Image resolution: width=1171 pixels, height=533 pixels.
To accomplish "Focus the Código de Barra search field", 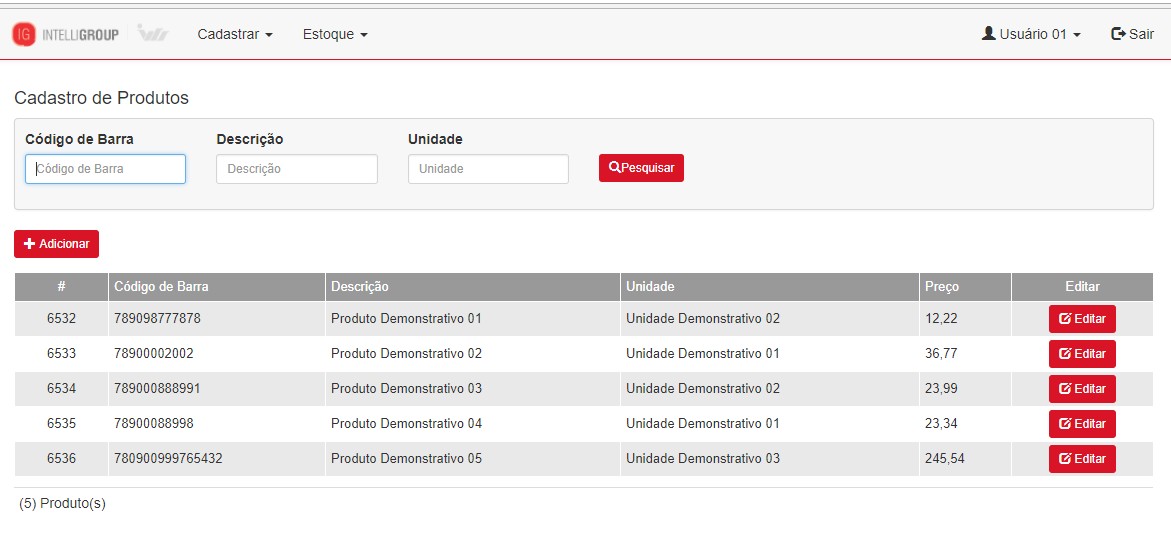I will pos(105,169).
